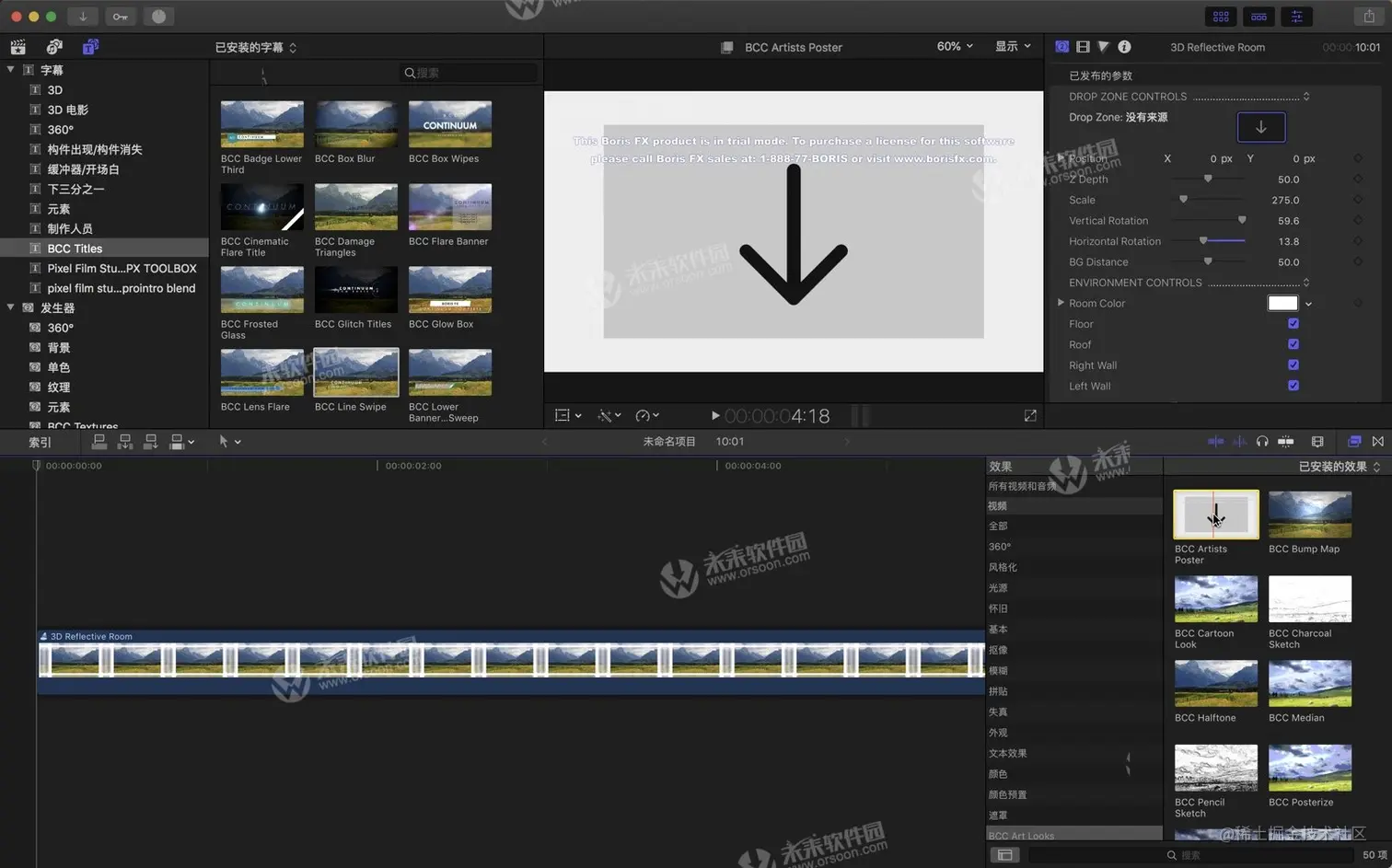The width and height of the screenshot is (1392, 868).
Task: Toggle the Floor checkbox
Action: (x=1293, y=324)
